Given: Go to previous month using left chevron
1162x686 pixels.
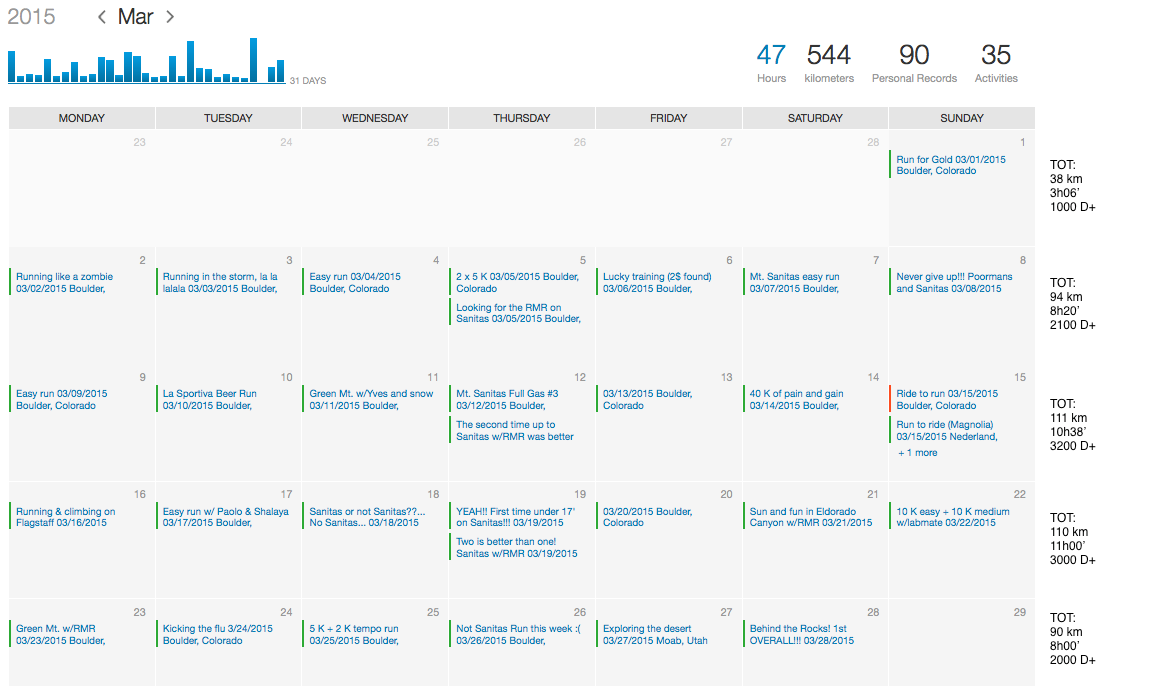Looking at the screenshot, I should 102,17.
